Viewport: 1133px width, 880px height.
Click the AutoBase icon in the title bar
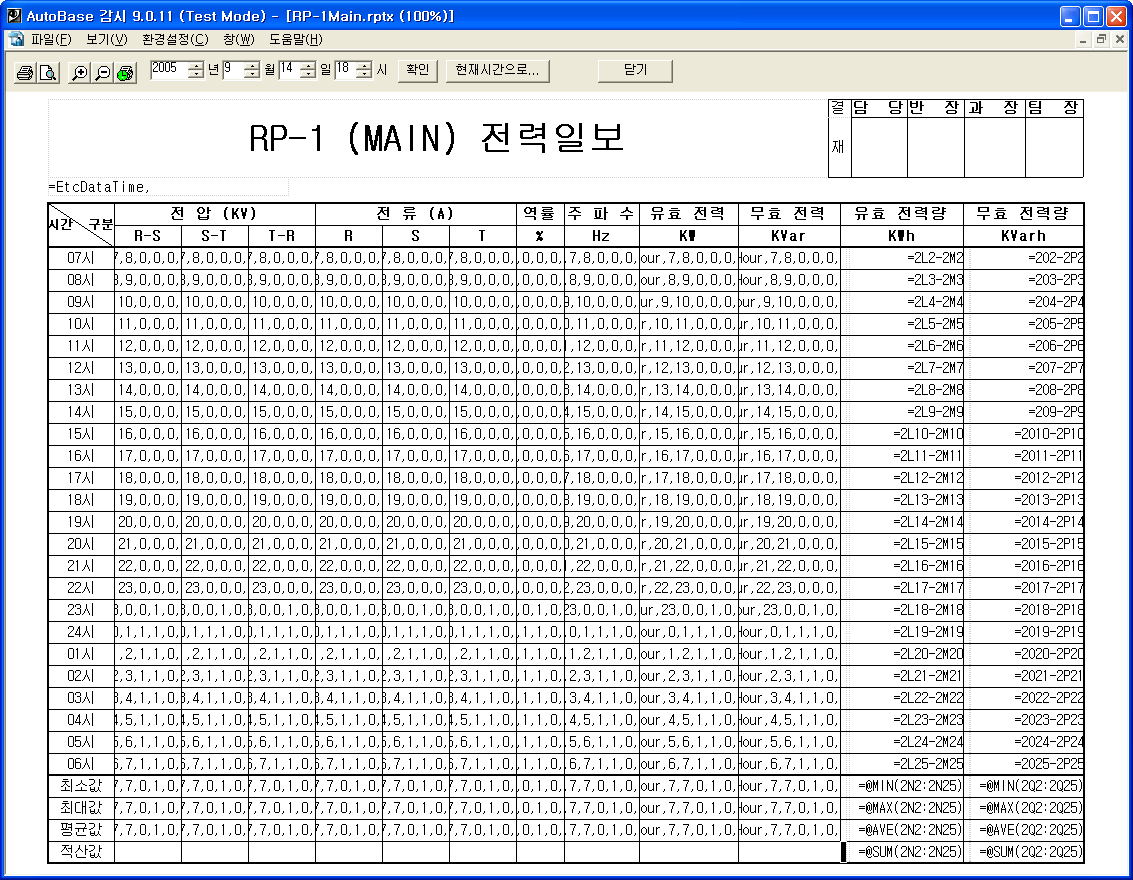(x=13, y=16)
